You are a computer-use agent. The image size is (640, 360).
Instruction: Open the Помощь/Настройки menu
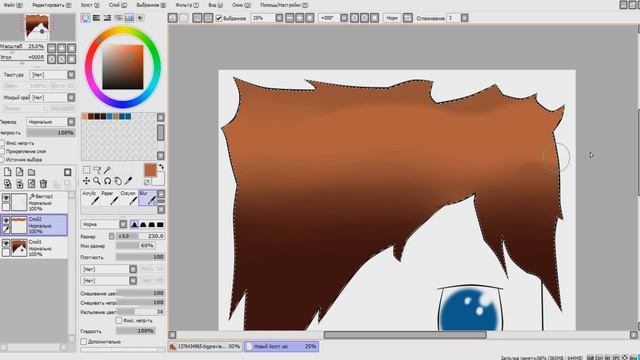[284, 5]
